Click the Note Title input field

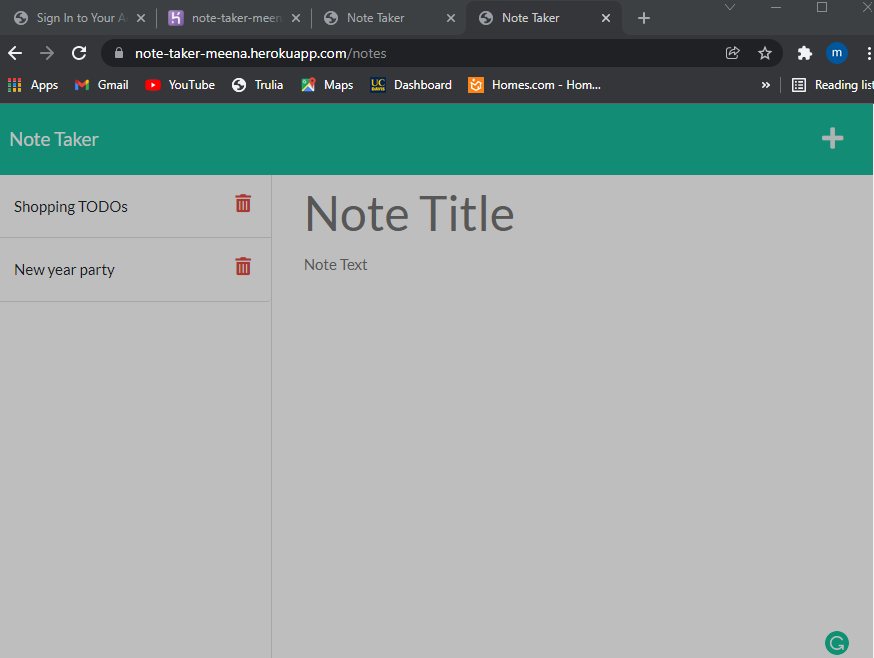coord(410,213)
